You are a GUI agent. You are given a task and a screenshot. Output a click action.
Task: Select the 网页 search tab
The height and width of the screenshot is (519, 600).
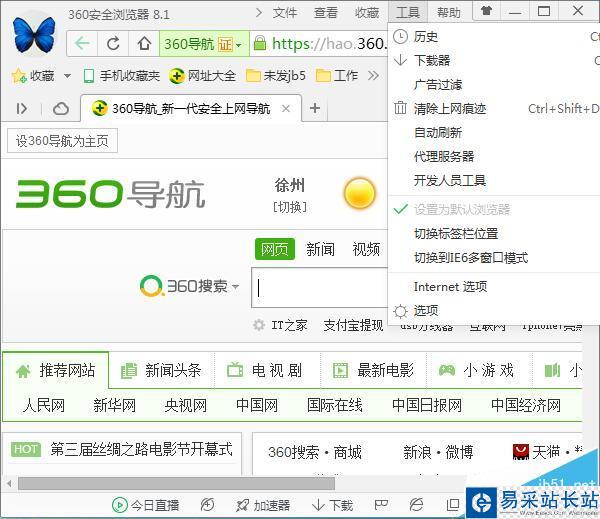275,249
